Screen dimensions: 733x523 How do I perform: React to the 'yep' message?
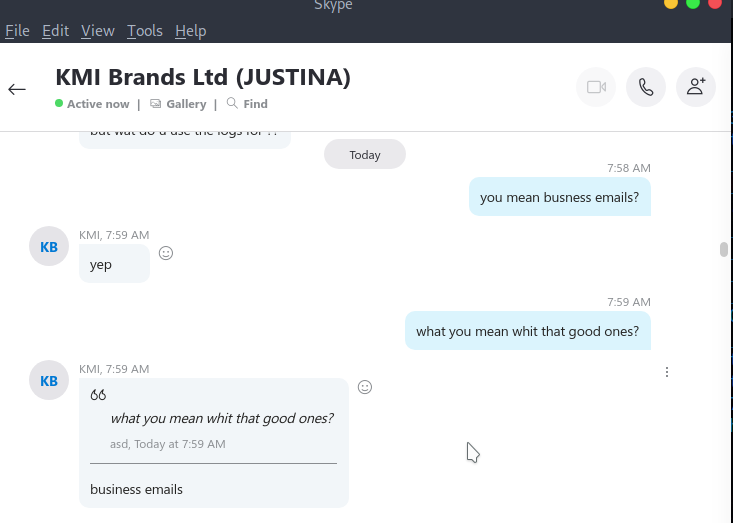click(166, 253)
